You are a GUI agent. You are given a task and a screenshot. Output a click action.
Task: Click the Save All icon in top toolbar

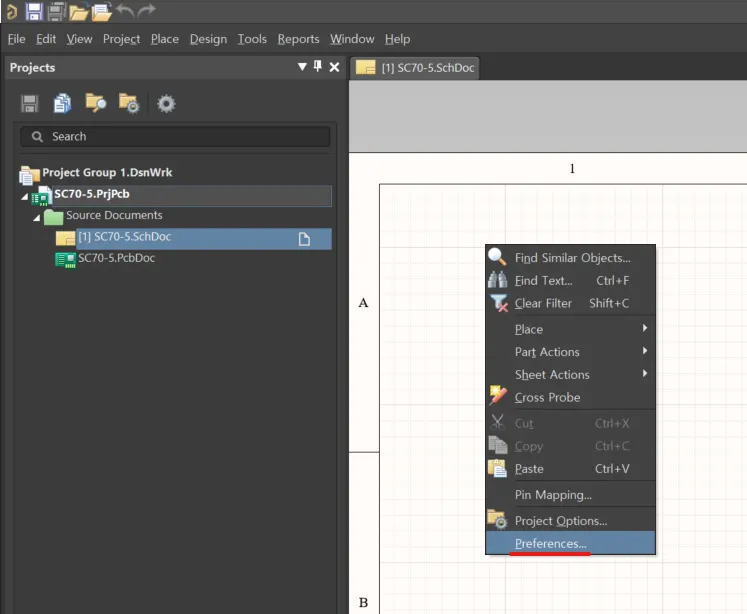(56, 11)
